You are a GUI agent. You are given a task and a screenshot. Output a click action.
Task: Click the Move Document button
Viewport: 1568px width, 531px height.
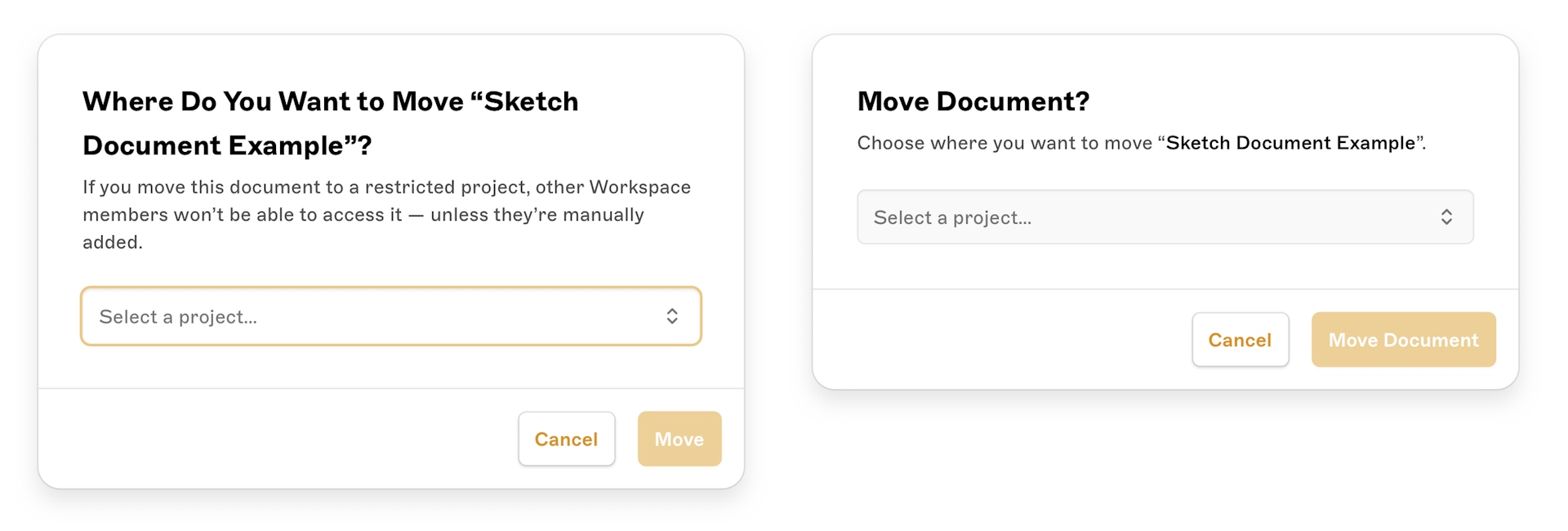pyautogui.click(x=1404, y=339)
